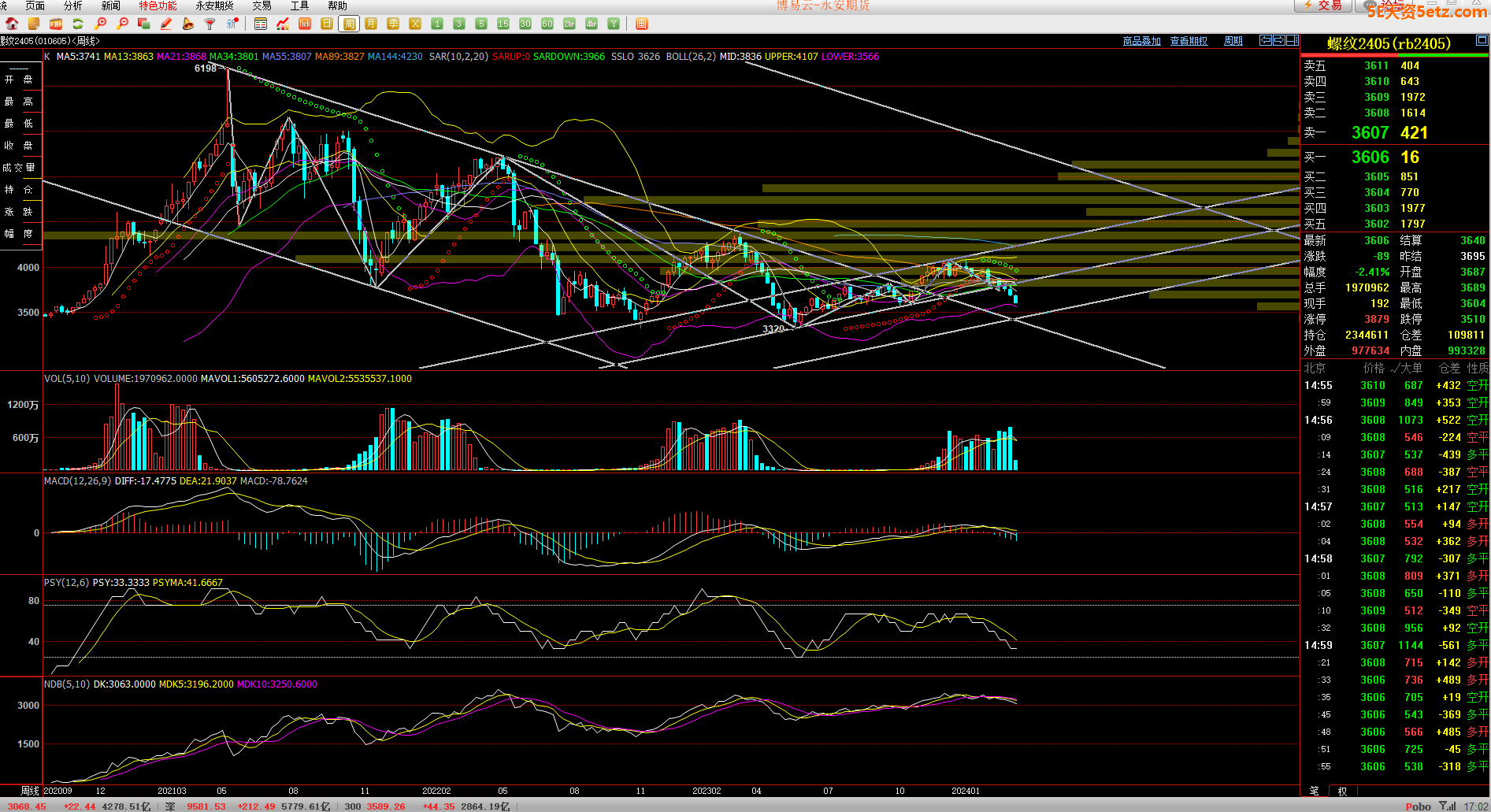Toggle the Tick chart period button
The width and height of the screenshot is (1491, 812).
click(x=305, y=24)
